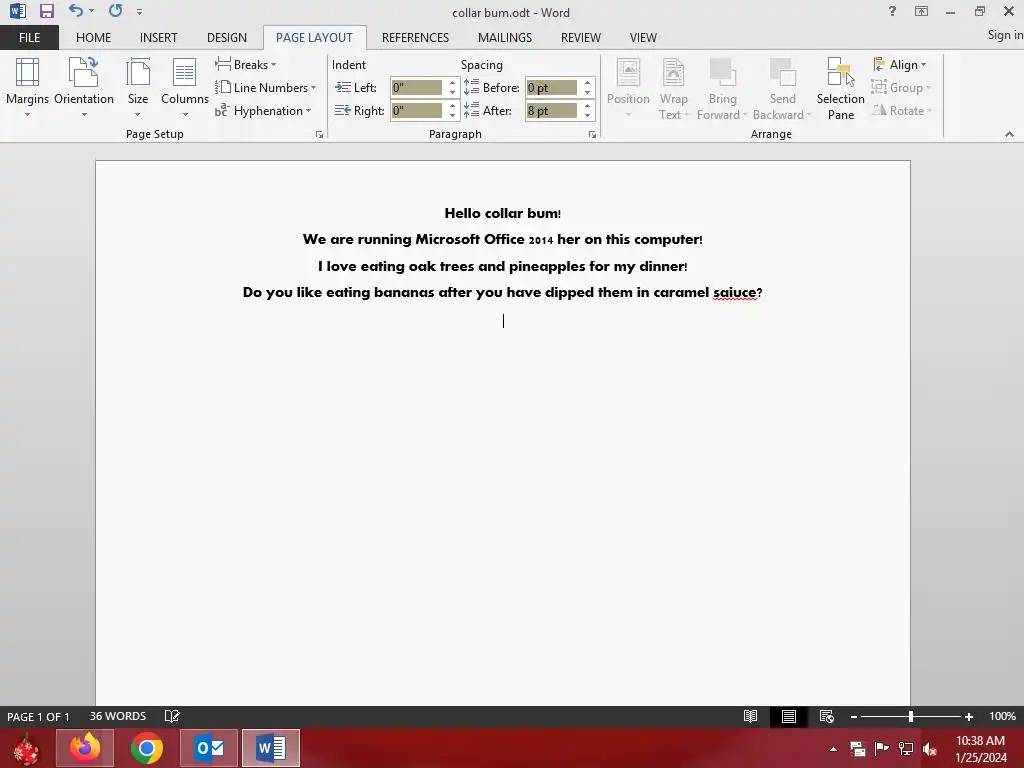Click the zoom slider handle

910,716
